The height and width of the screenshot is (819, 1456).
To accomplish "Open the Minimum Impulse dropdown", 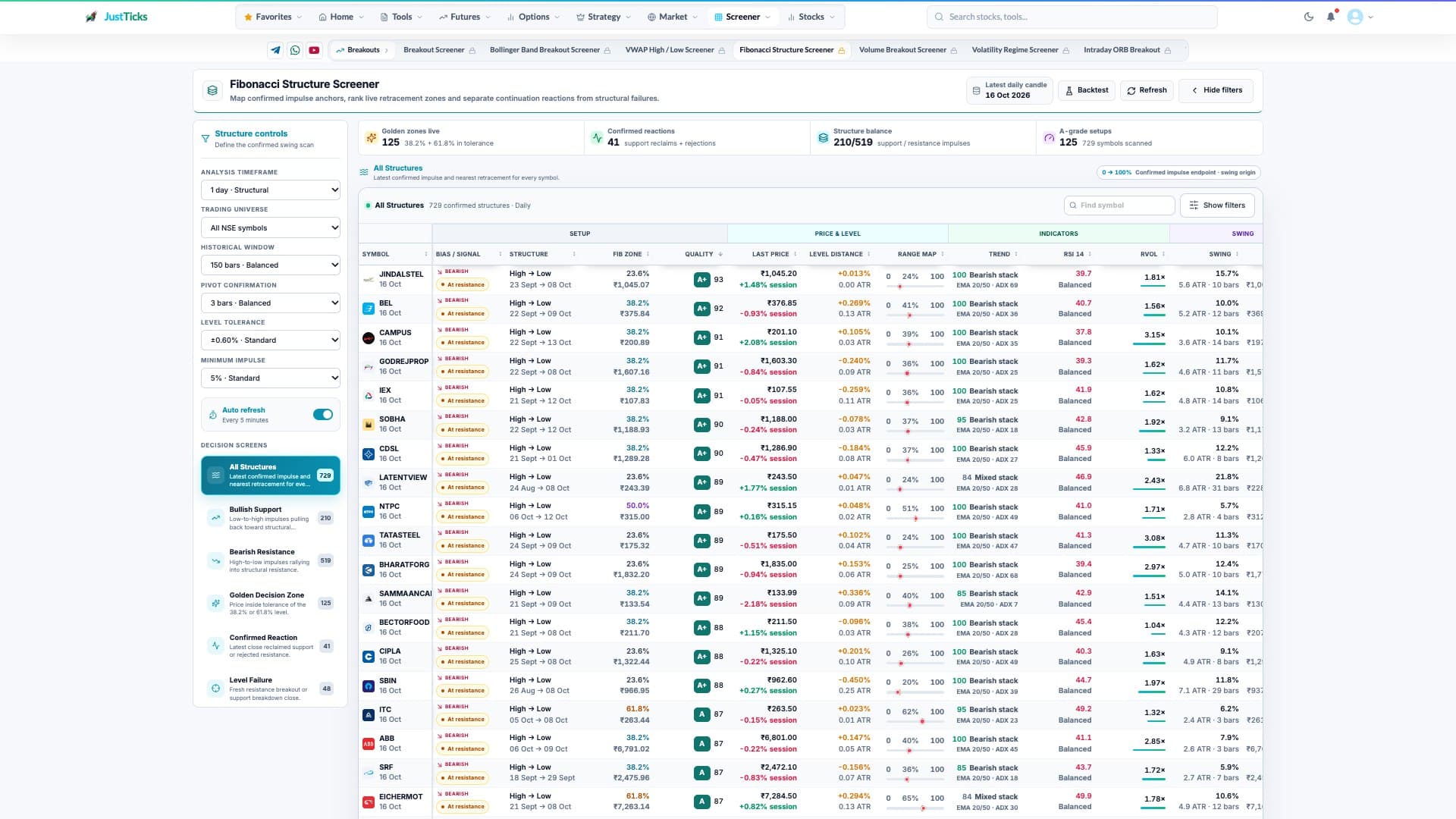I will 270,378.
